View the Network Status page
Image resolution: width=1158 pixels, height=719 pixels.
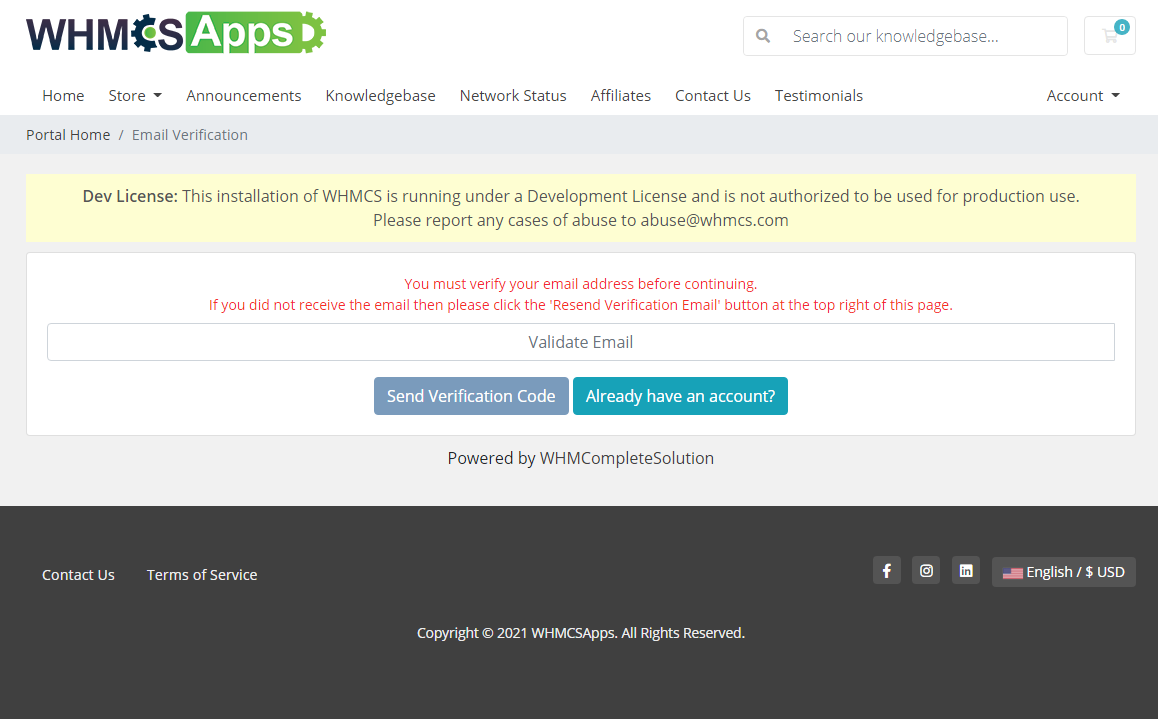coord(513,95)
